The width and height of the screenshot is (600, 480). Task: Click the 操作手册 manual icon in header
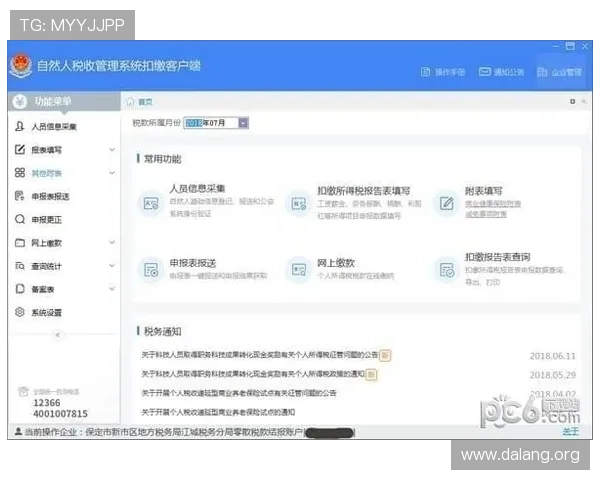pyautogui.click(x=425, y=72)
